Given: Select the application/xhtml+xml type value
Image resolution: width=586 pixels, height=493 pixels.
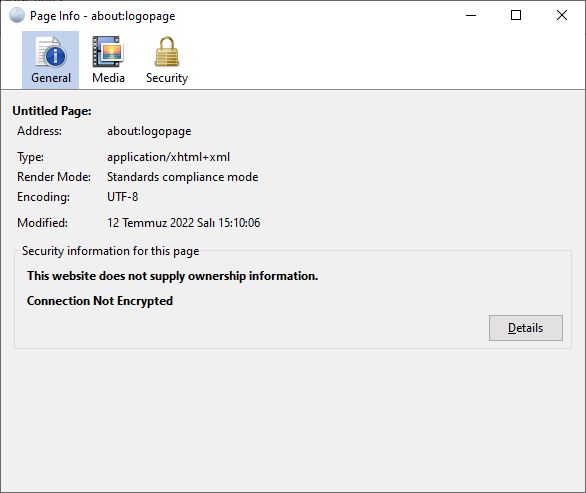Looking at the screenshot, I should pyautogui.click(x=169, y=157).
